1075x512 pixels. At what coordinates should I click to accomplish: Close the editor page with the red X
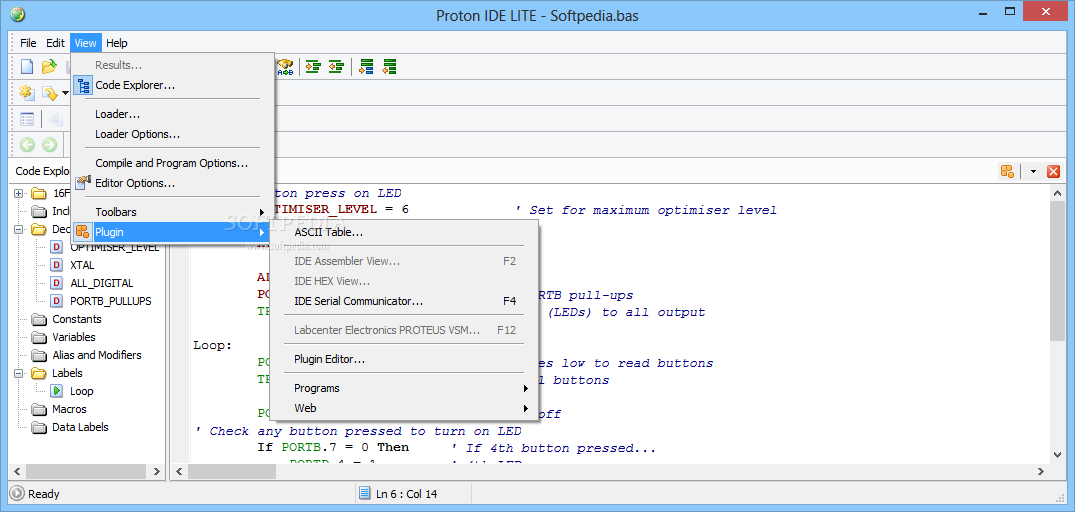1054,171
